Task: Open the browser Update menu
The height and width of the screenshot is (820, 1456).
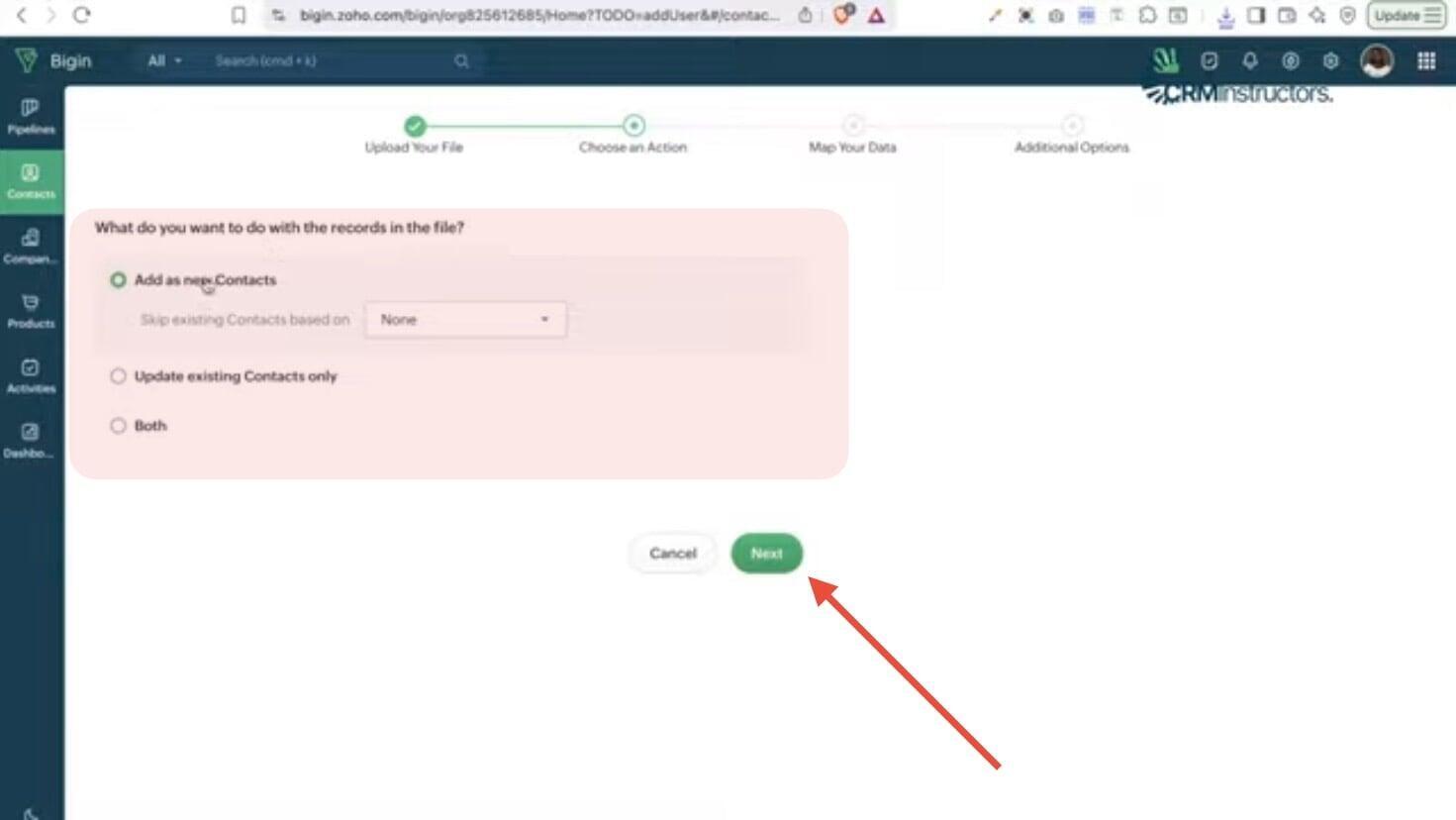Action: tap(1407, 16)
